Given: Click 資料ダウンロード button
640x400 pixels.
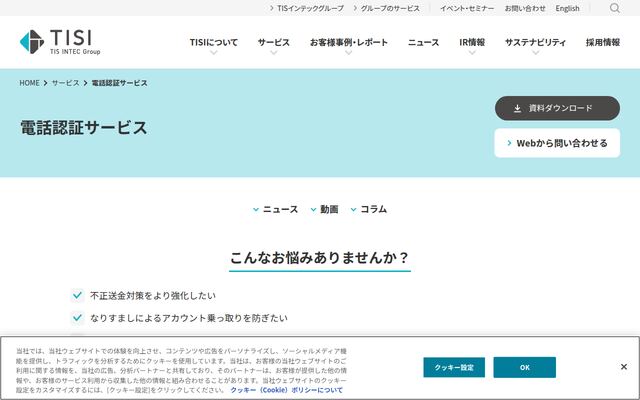Looking at the screenshot, I should click(x=557, y=108).
